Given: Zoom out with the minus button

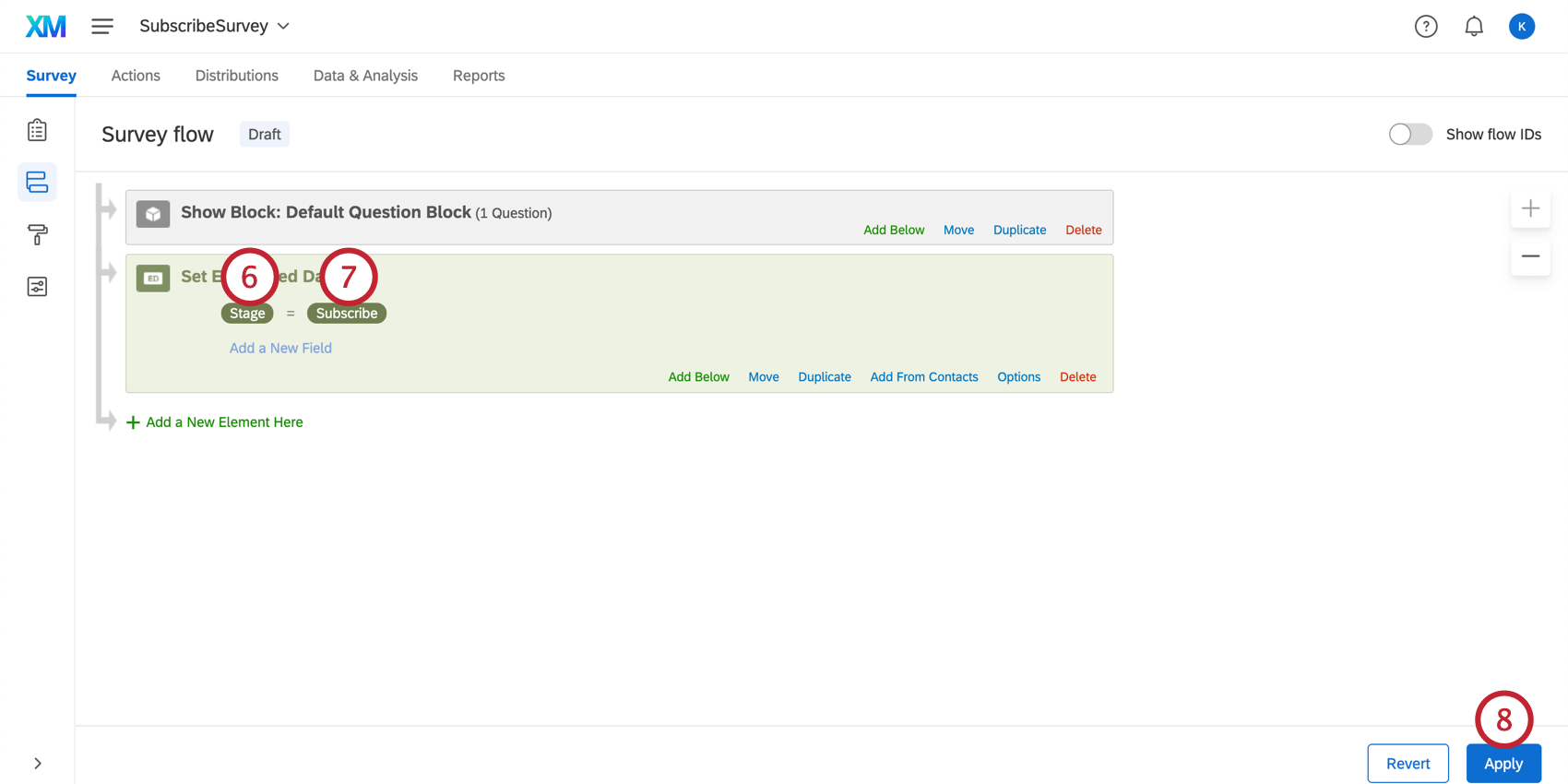Looking at the screenshot, I should tap(1530, 256).
